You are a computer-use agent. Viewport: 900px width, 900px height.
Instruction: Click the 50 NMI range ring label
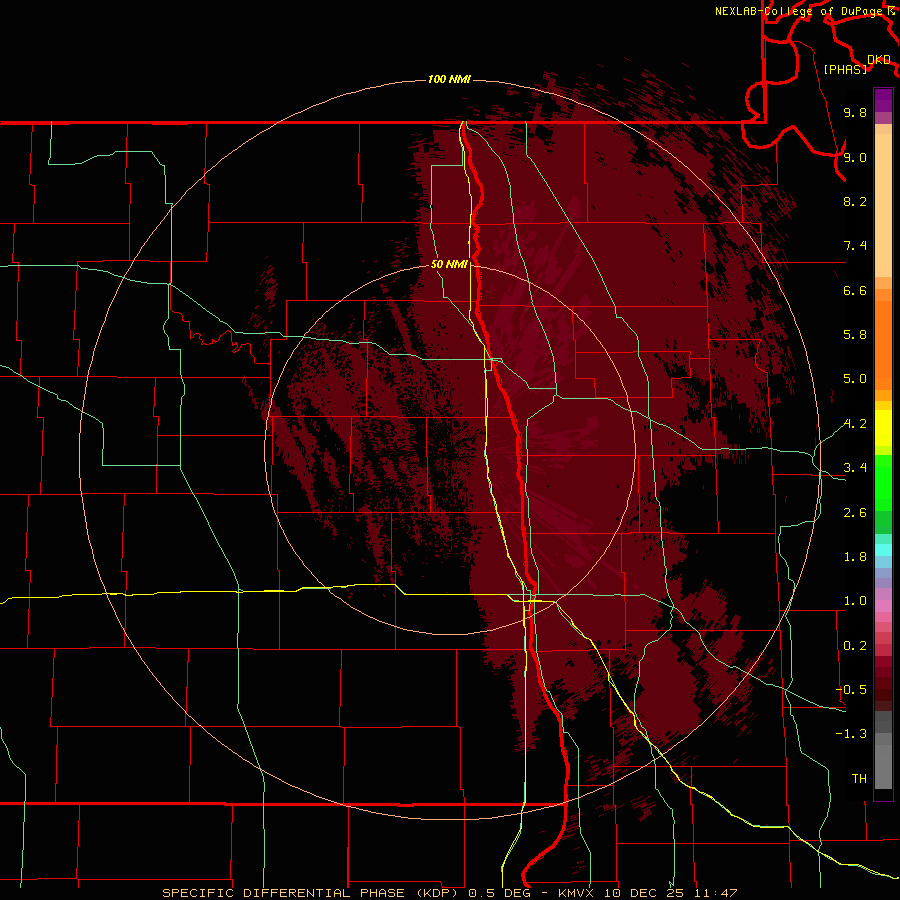(449, 264)
